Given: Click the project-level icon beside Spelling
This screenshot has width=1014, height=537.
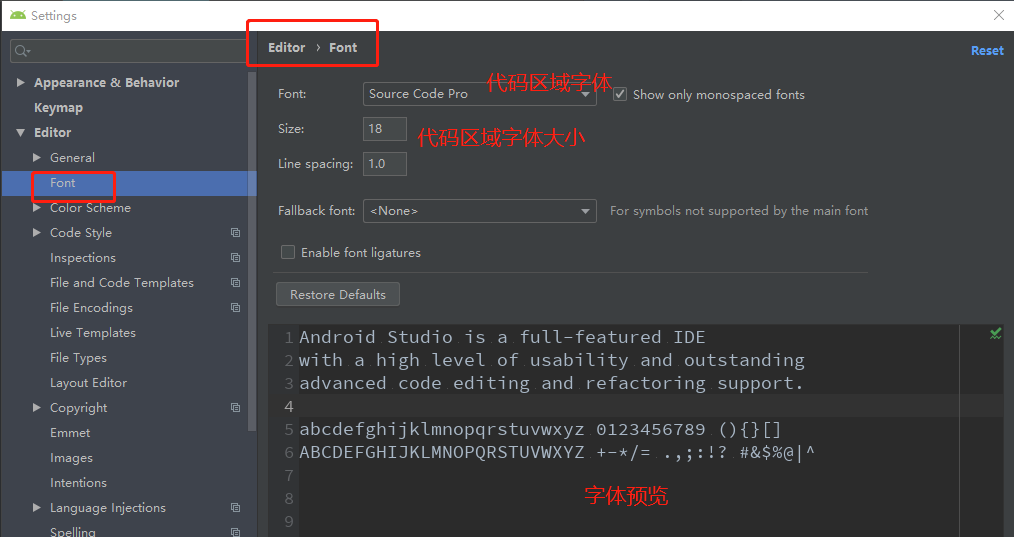Looking at the screenshot, I should [235, 532].
